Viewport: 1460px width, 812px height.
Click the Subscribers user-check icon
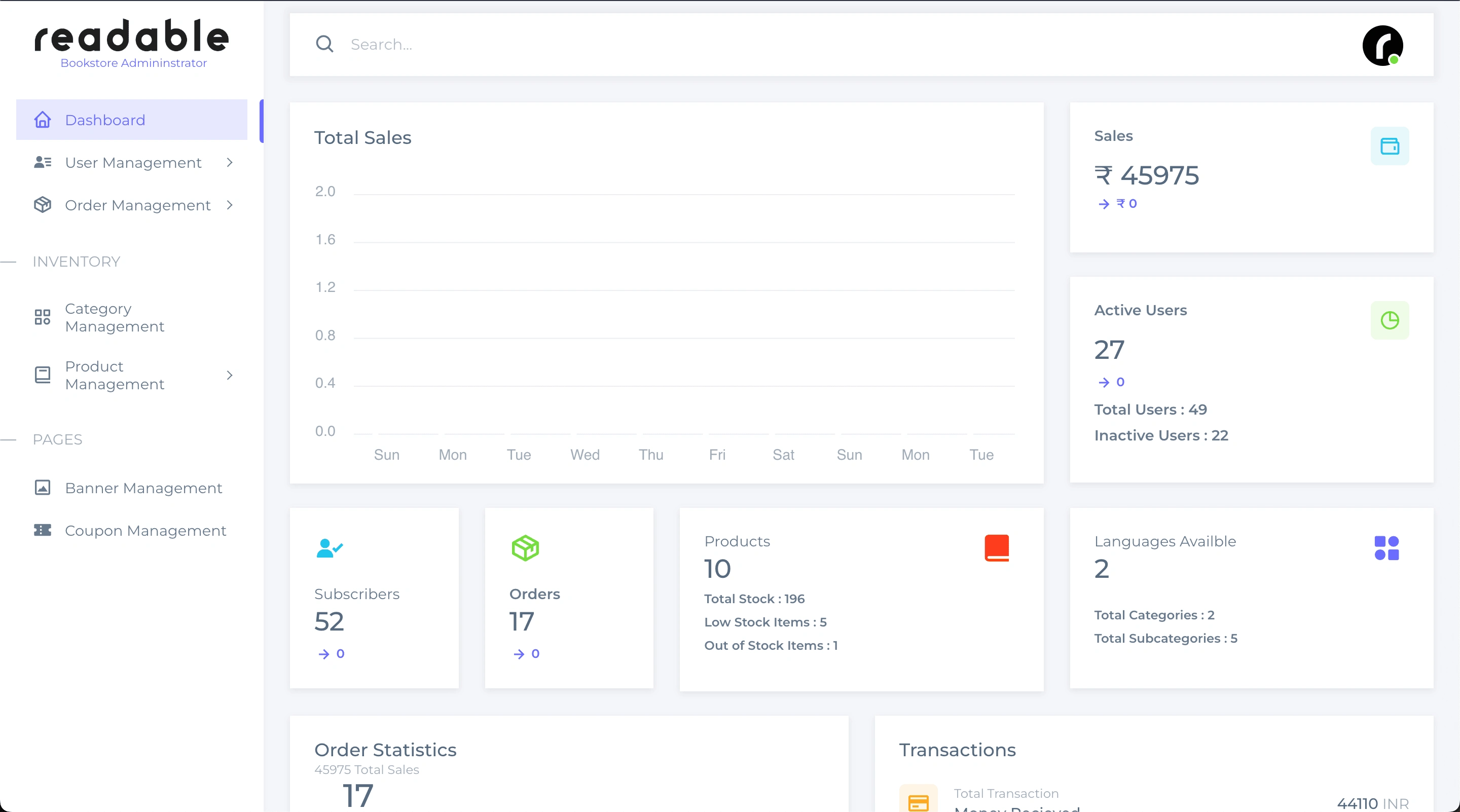[x=330, y=547]
